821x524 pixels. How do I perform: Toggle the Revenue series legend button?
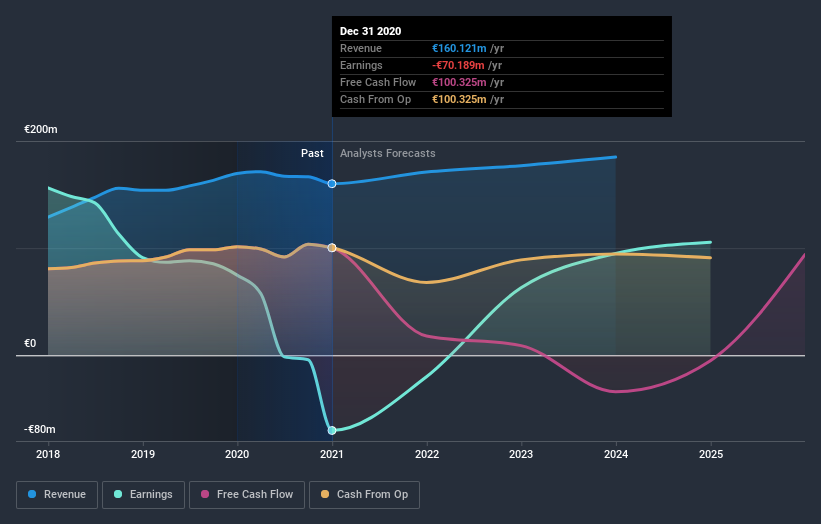click(x=57, y=495)
